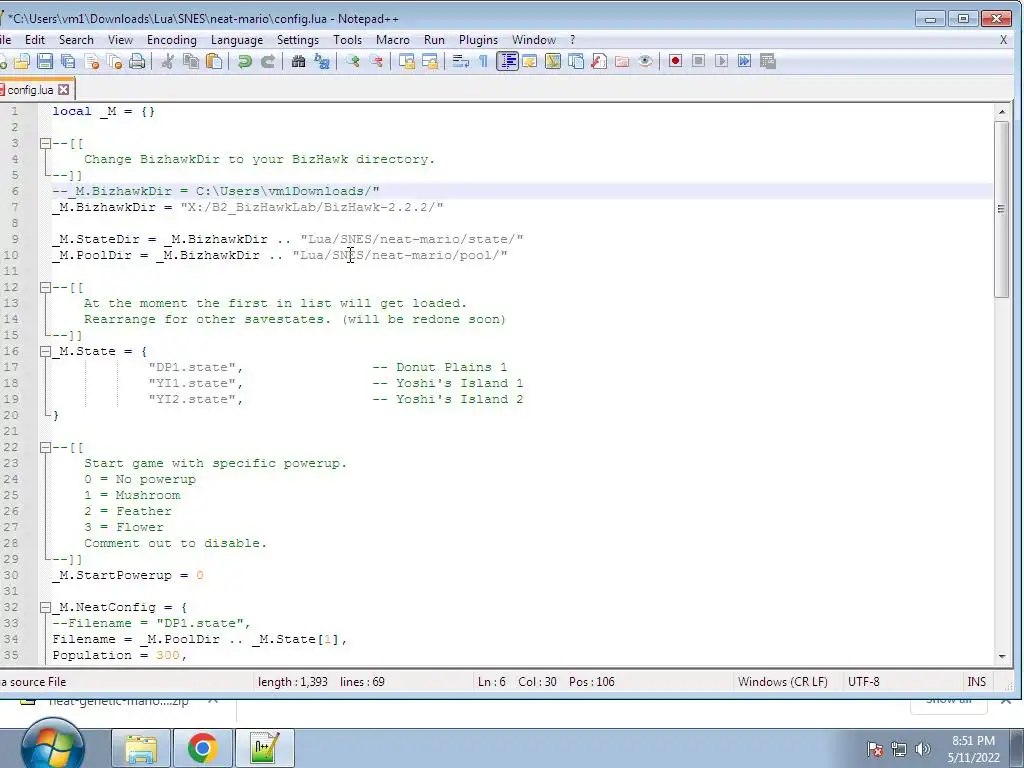Click the "DP1.state" string on line 17
Image resolution: width=1024 pixels, height=768 pixels.
pyautogui.click(x=192, y=367)
